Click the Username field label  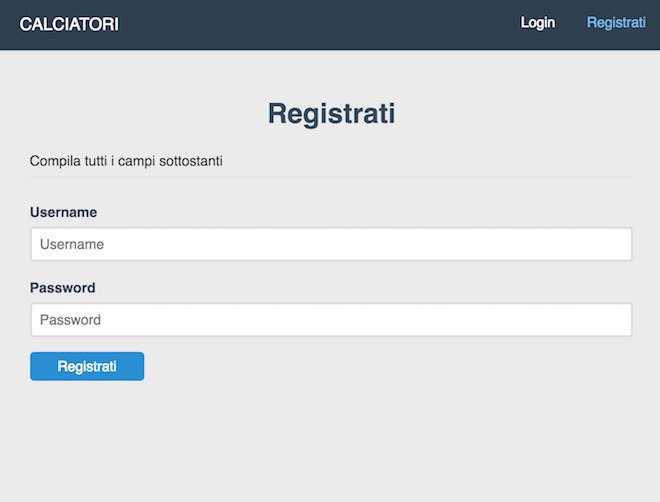point(63,212)
